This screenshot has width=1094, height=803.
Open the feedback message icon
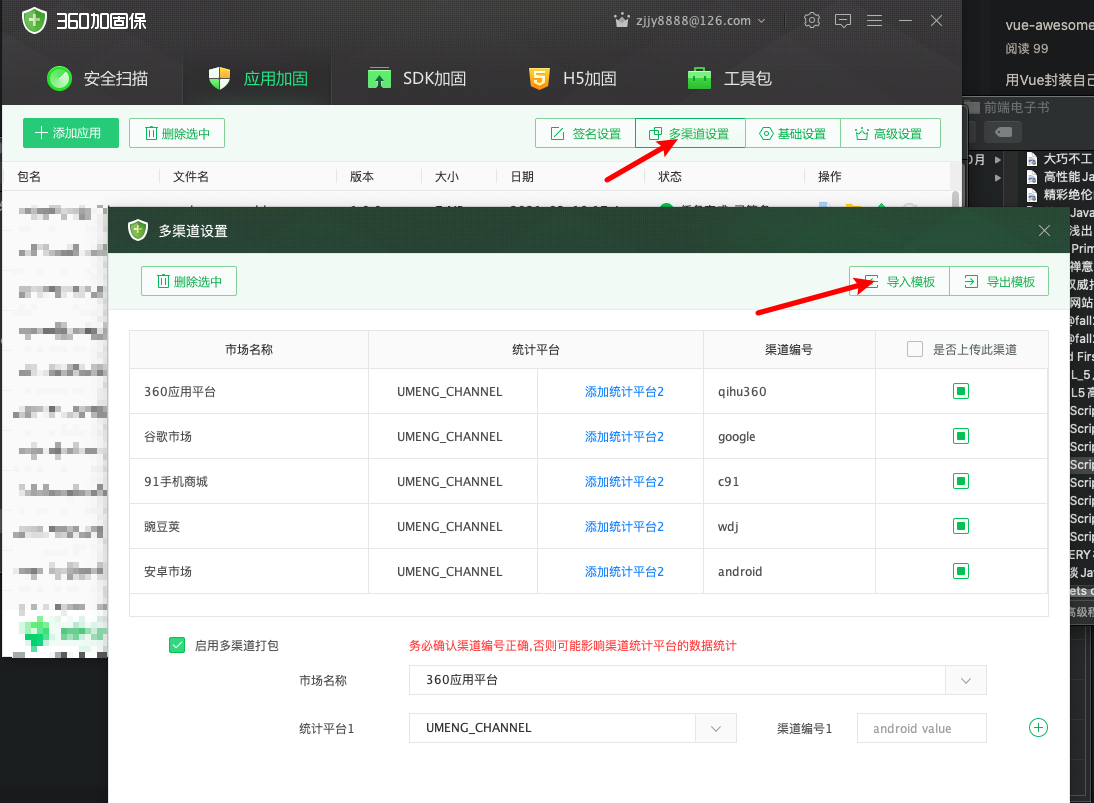(843, 21)
